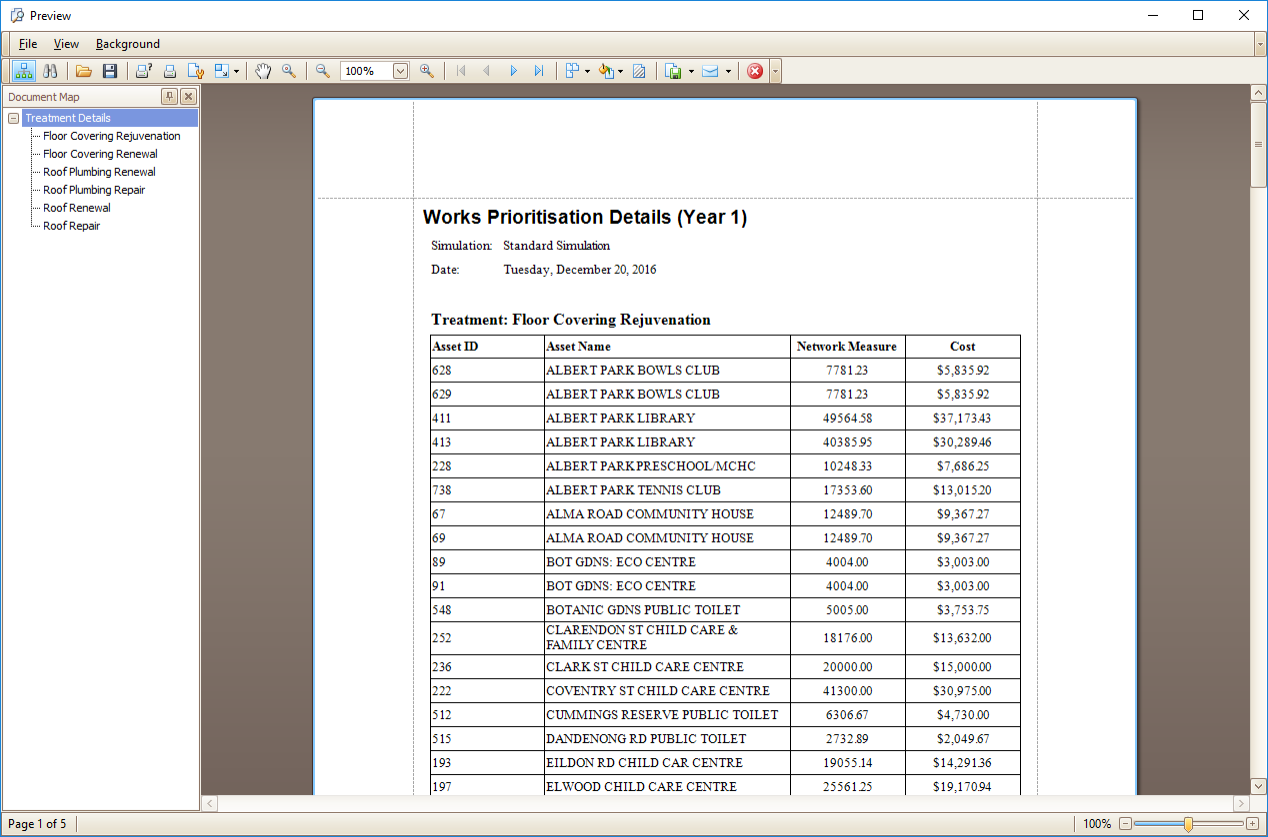Click the binoculars Search icon
This screenshot has height=837, width=1268.
click(50, 71)
